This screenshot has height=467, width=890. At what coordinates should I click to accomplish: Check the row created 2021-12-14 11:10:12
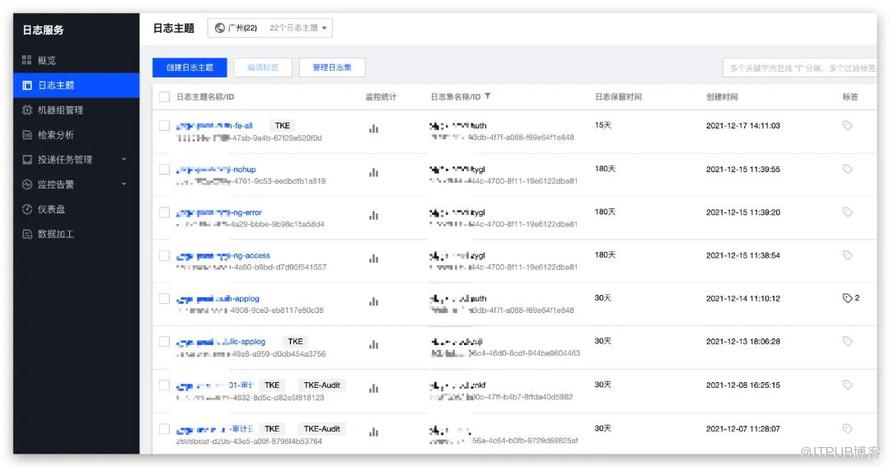coord(165,298)
